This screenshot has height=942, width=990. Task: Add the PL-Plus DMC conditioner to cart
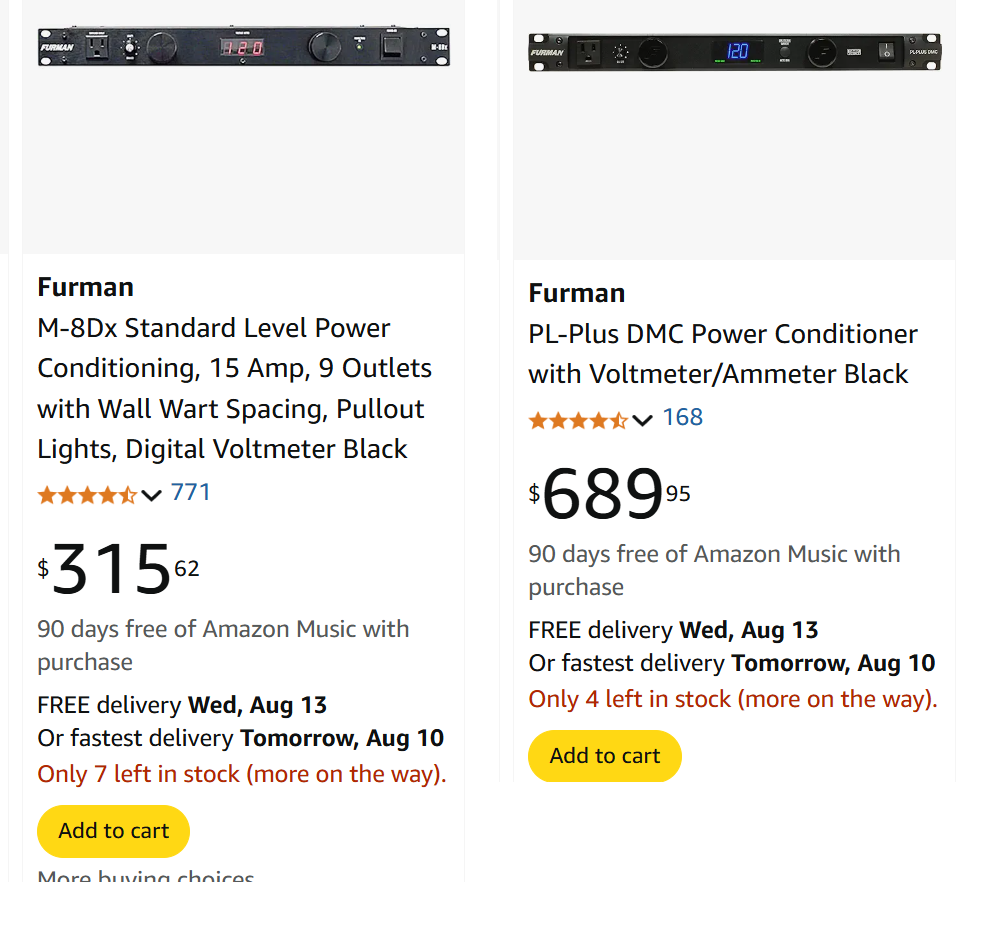(604, 756)
